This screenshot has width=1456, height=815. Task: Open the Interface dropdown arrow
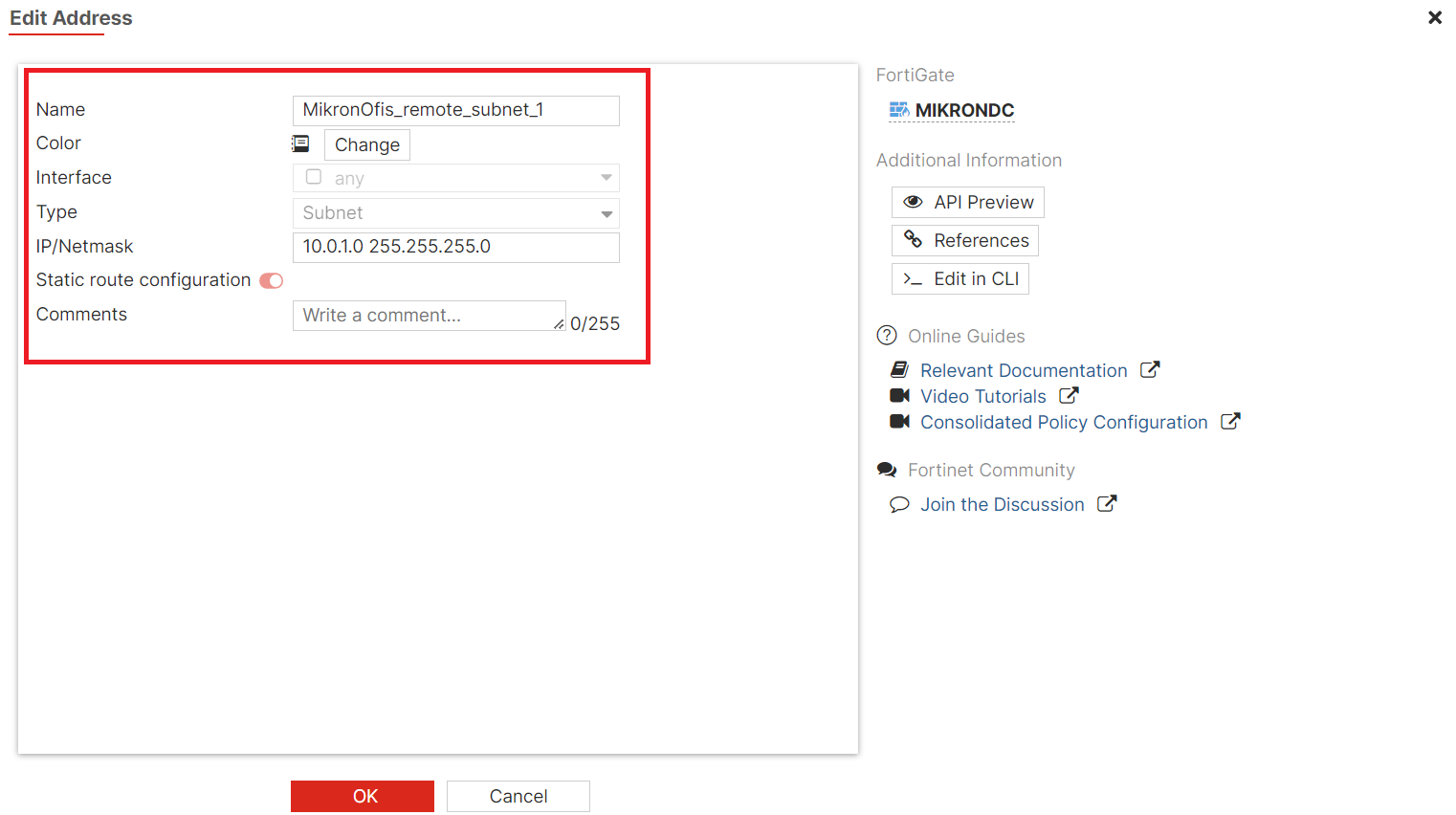pyautogui.click(x=607, y=178)
